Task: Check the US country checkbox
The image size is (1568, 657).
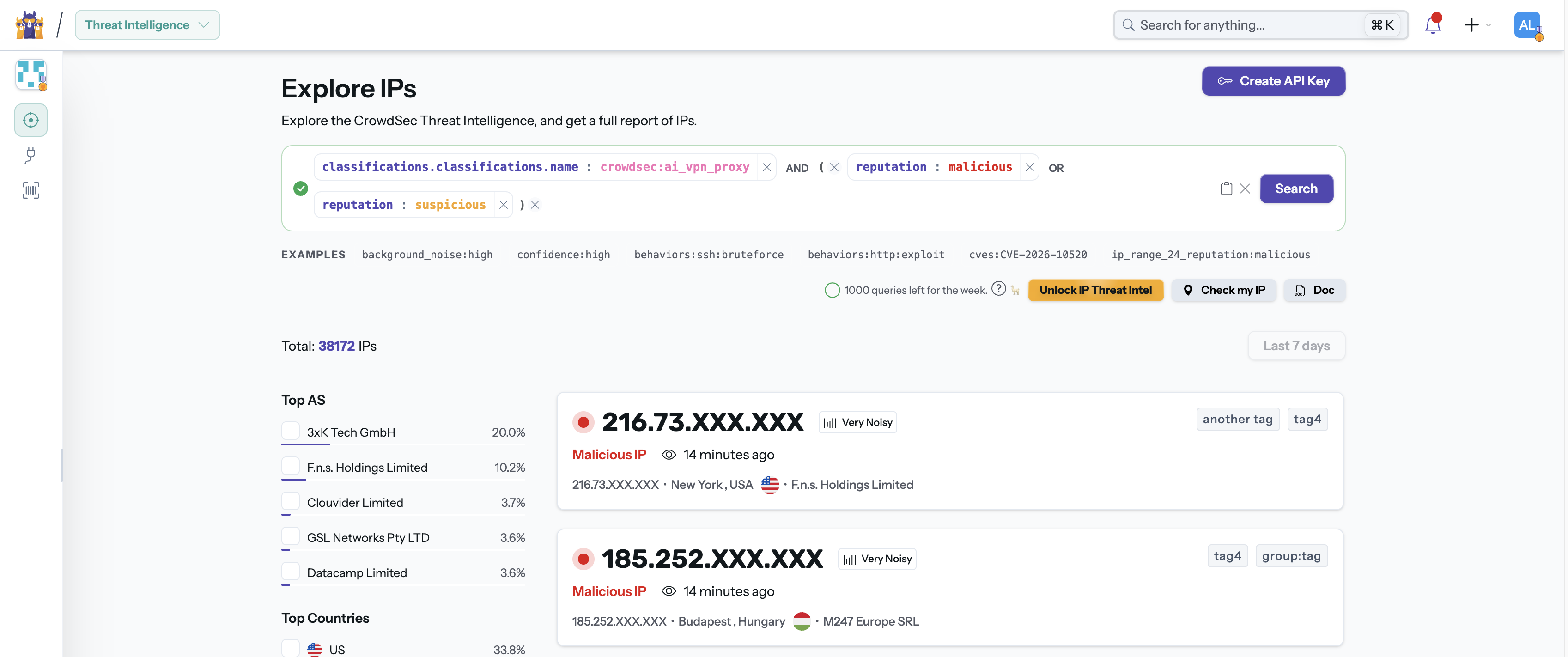Action: pyautogui.click(x=290, y=648)
